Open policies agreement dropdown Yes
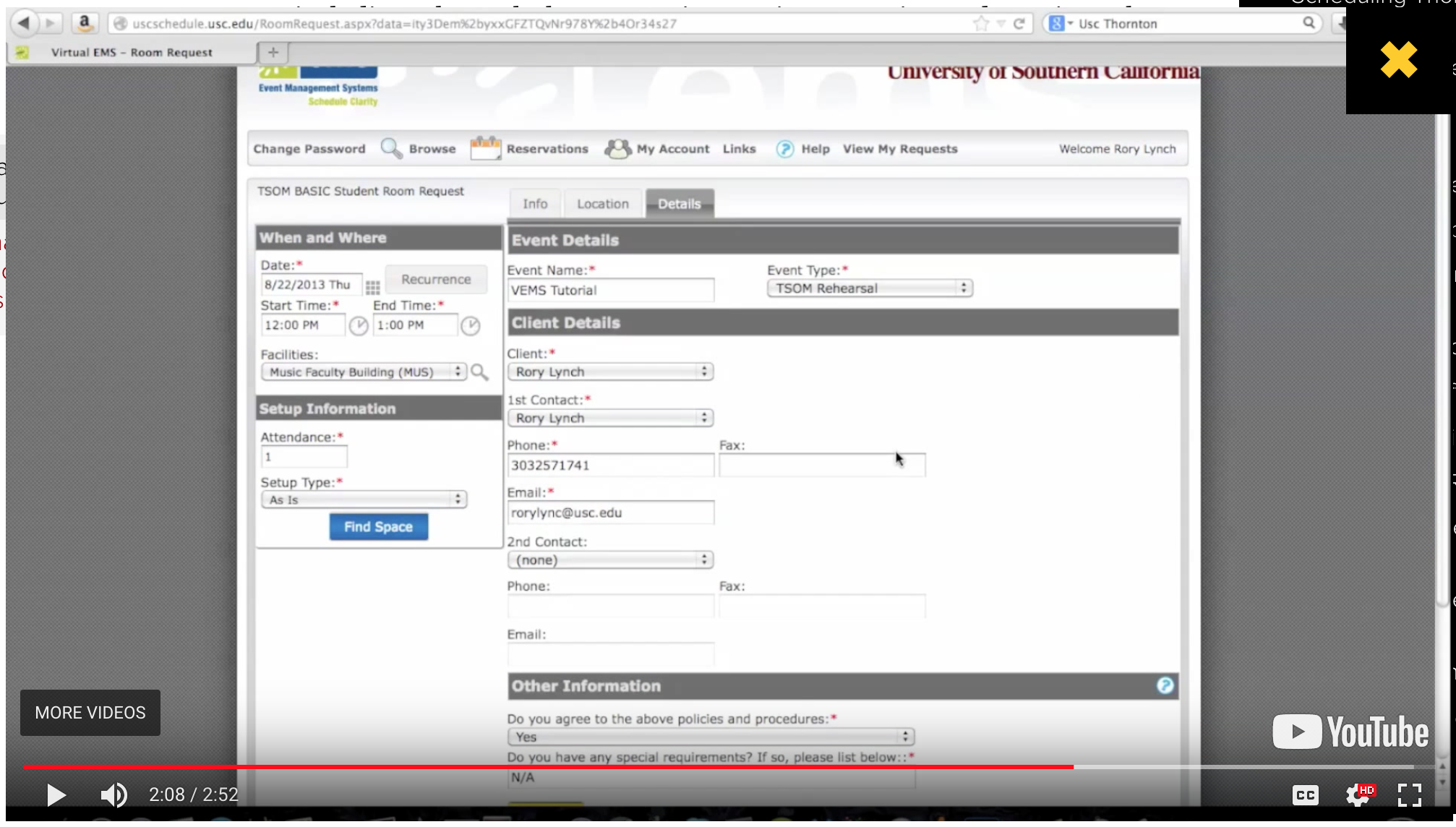1456x827 pixels. (x=711, y=737)
